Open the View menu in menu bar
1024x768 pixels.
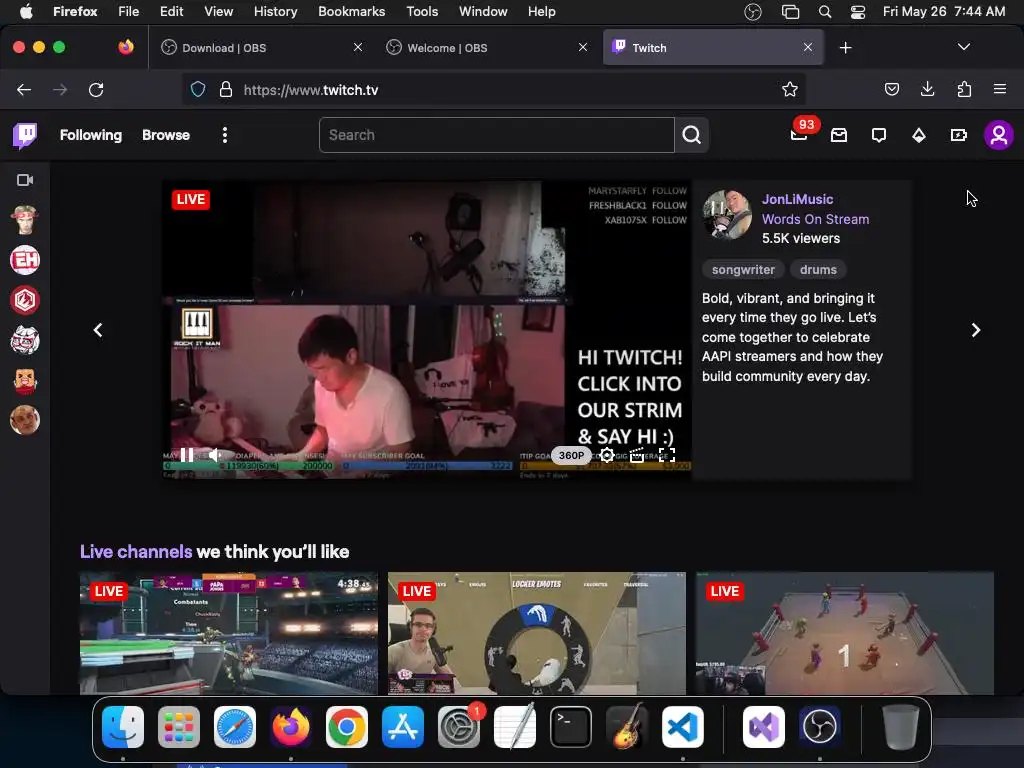(x=218, y=12)
